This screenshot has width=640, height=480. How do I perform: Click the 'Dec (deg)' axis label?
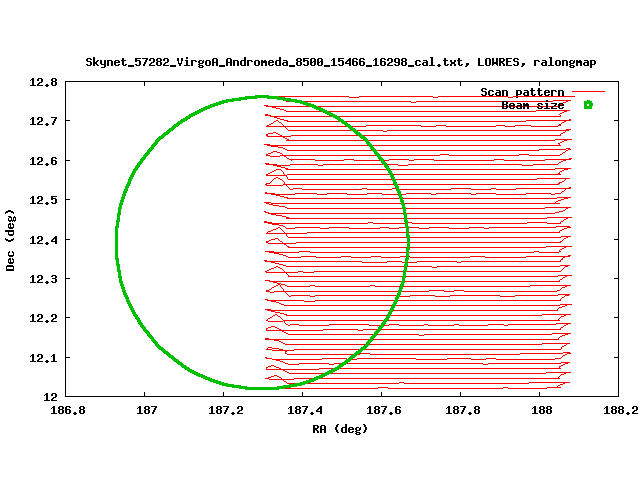[10, 240]
